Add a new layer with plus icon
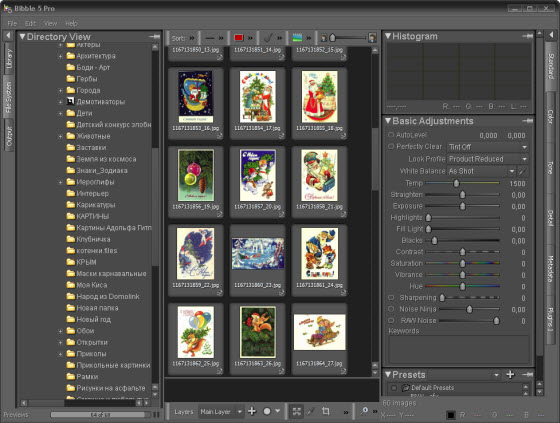This screenshot has height=423, width=560. click(252, 411)
